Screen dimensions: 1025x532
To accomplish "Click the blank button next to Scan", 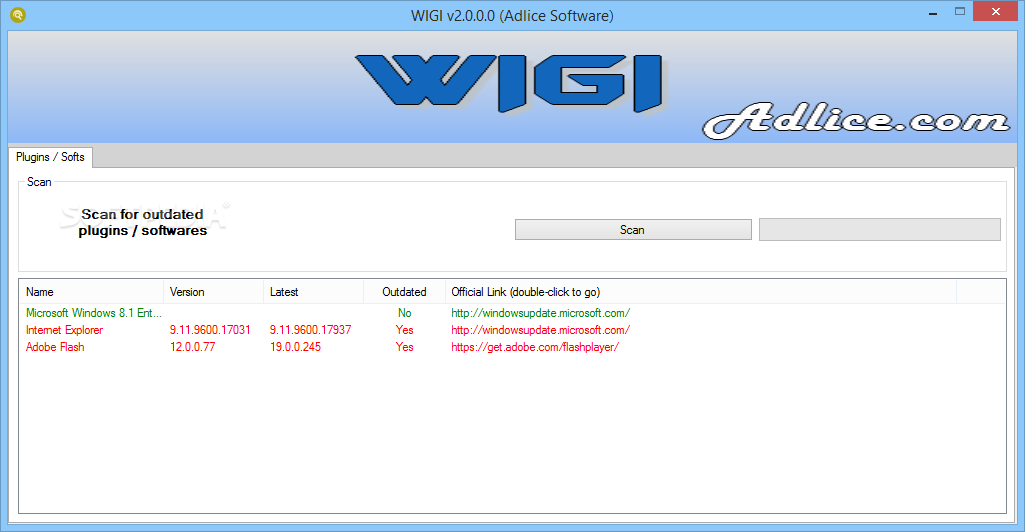I will 879,229.
